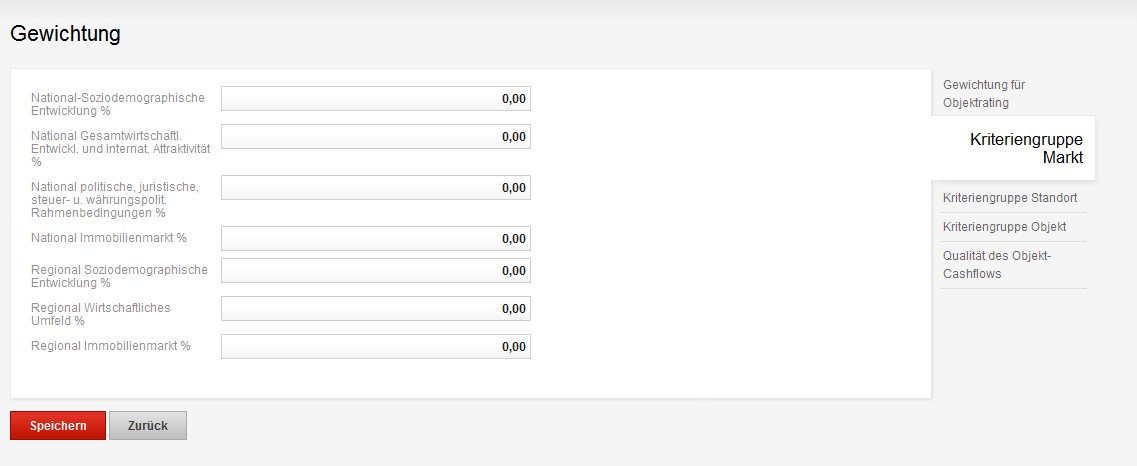The image size is (1137, 466).
Task: Click the National-Soziodemographische Entwicklung % label
Action: 117,104
